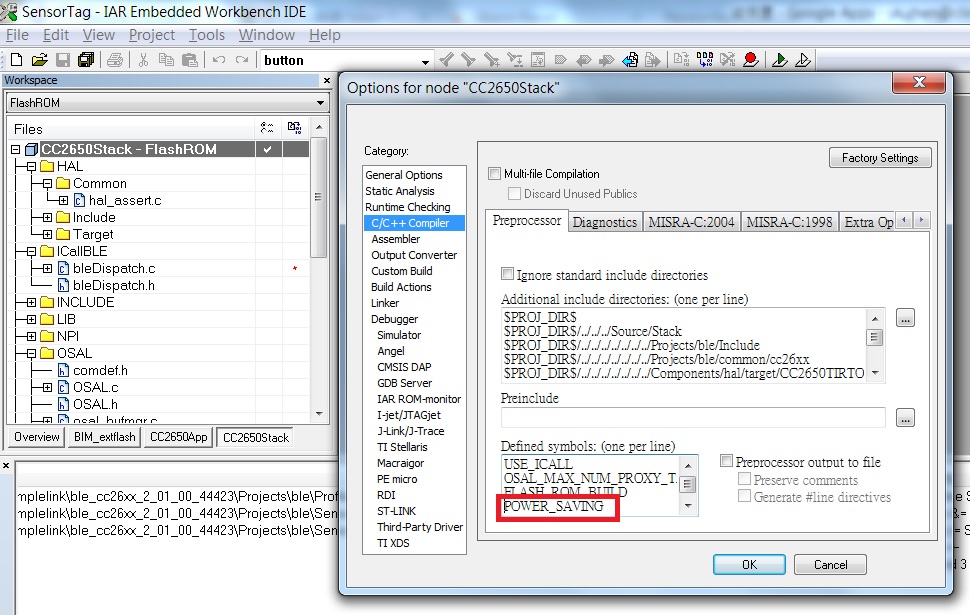Click the Navigate Backward toolbar icon
The image size is (970, 615).
583,60
